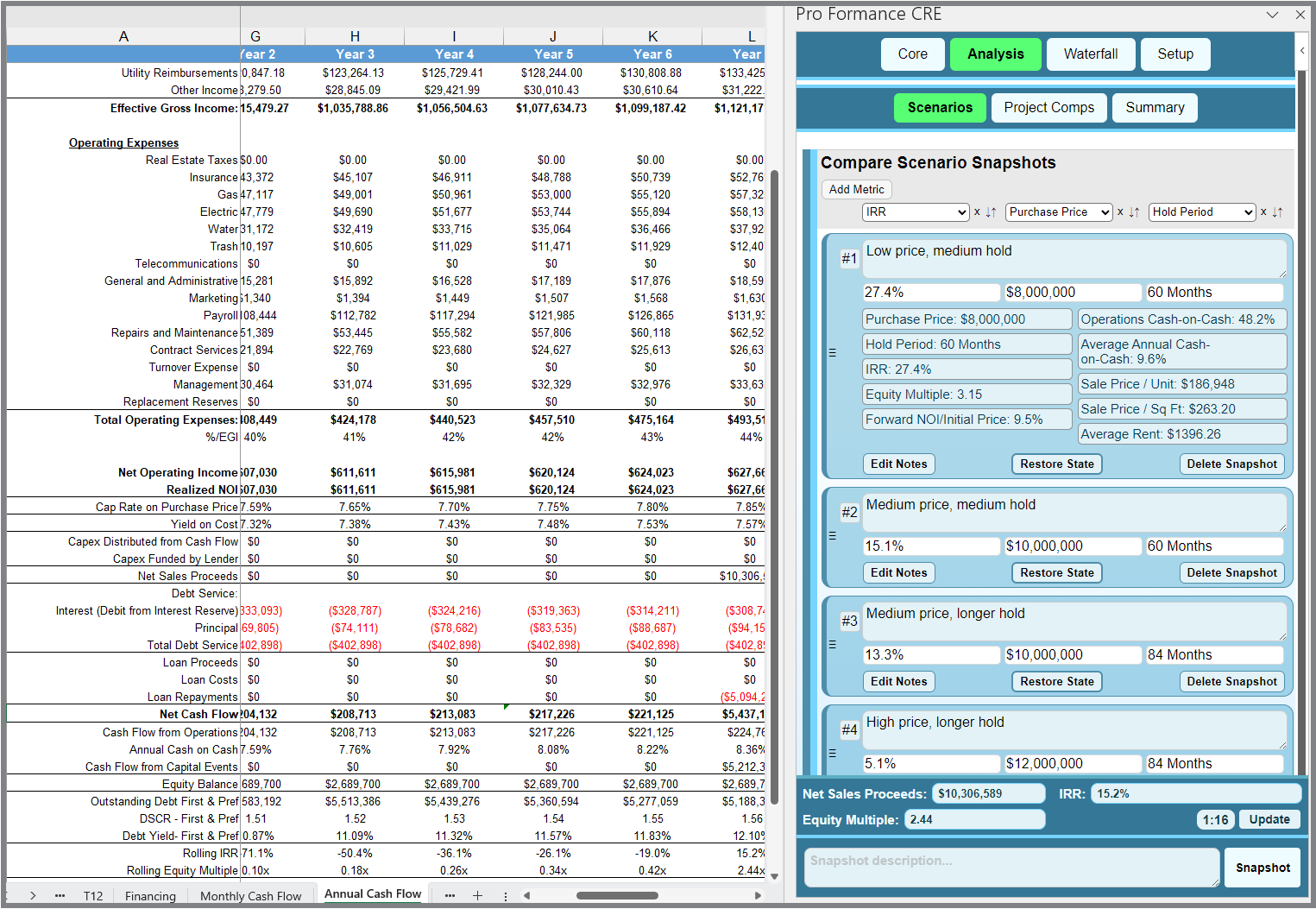Switch to the Waterfall tab
1316x909 pixels.
tap(1090, 54)
